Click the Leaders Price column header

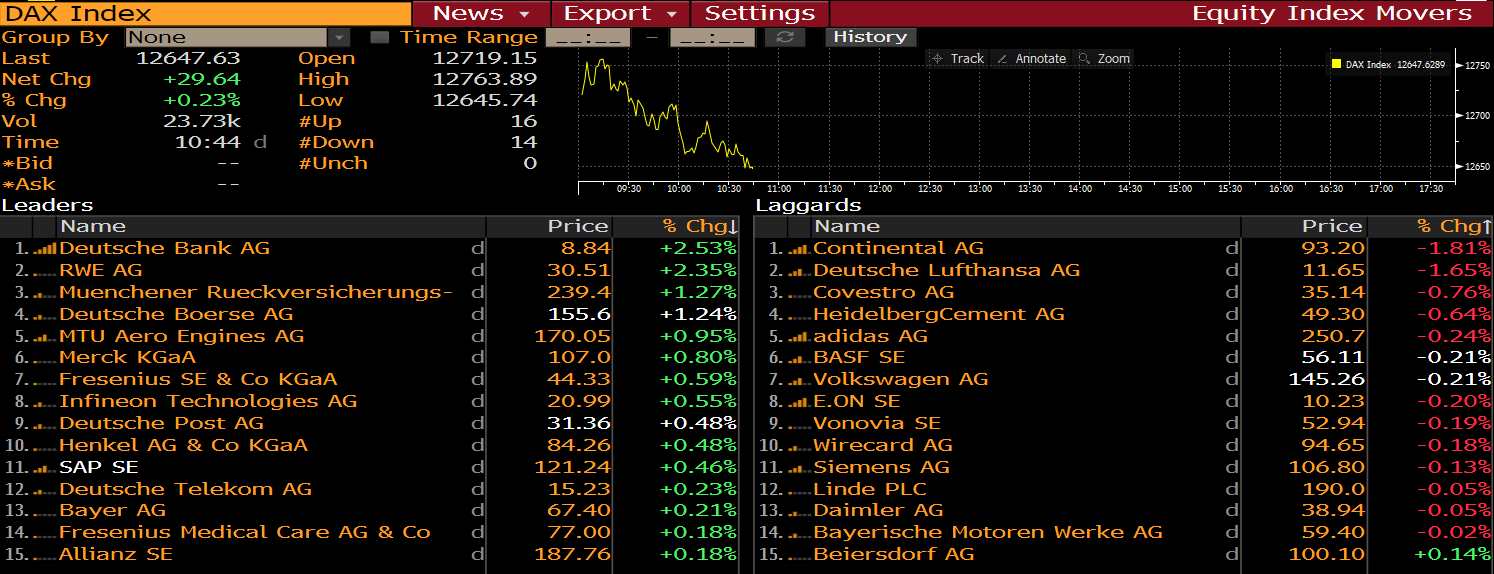coord(550,226)
